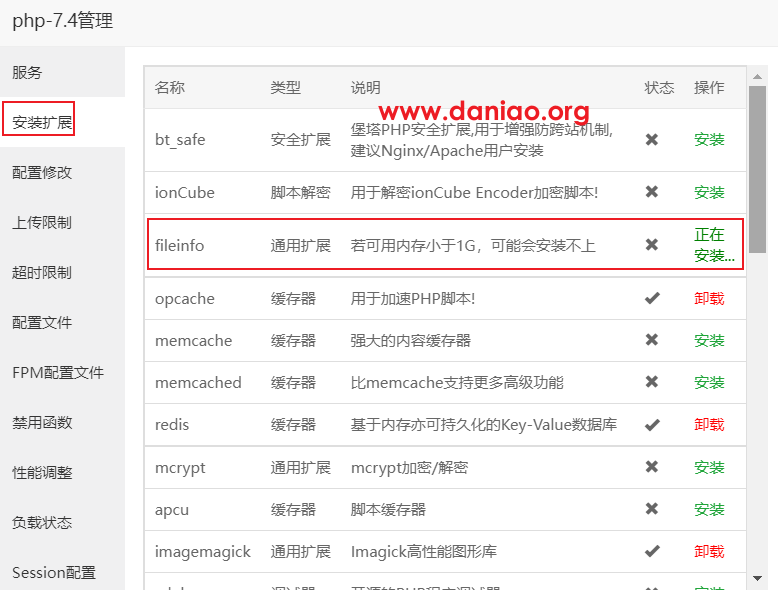Click the scrollbar down arrow
Viewport: 778px width, 590px height.
(x=757, y=578)
